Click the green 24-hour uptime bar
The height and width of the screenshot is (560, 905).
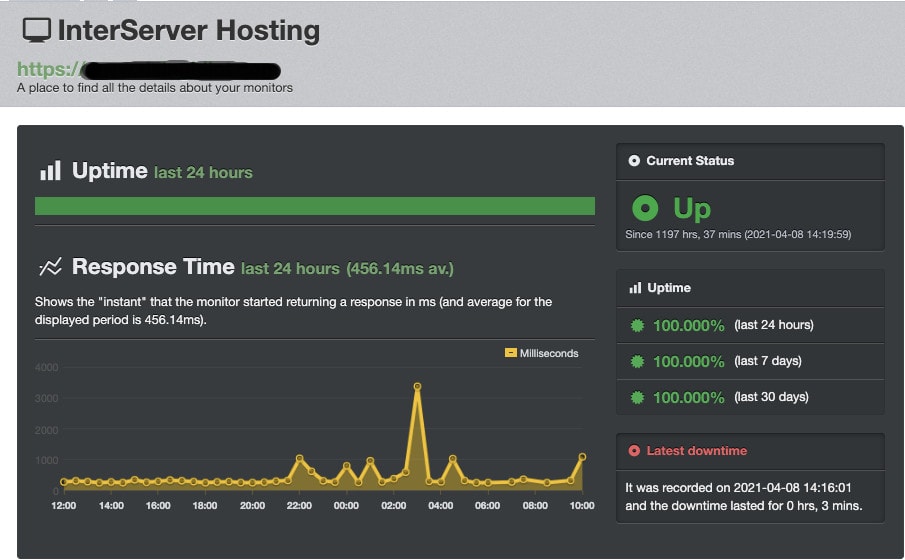[x=315, y=206]
